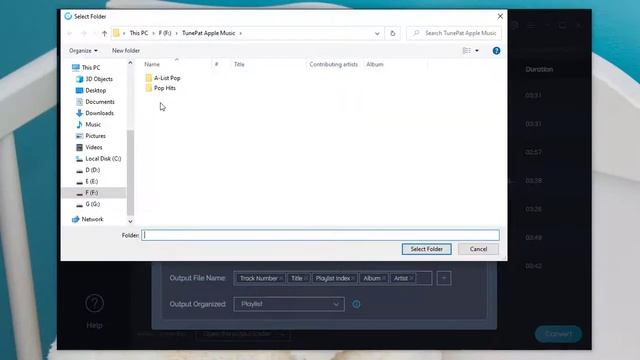Viewport: 640px width, 360px height.
Task: Refresh the TunePat Apple Music folder view
Action: (x=393, y=33)
